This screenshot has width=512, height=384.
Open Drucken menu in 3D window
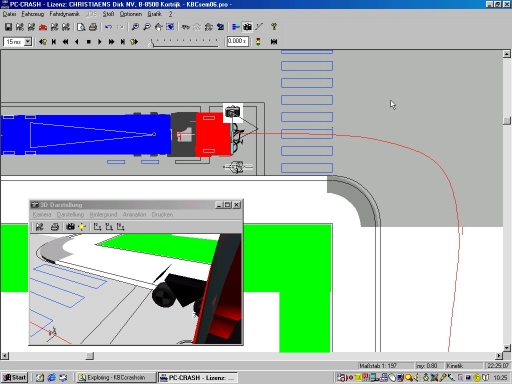pos(162,215)
